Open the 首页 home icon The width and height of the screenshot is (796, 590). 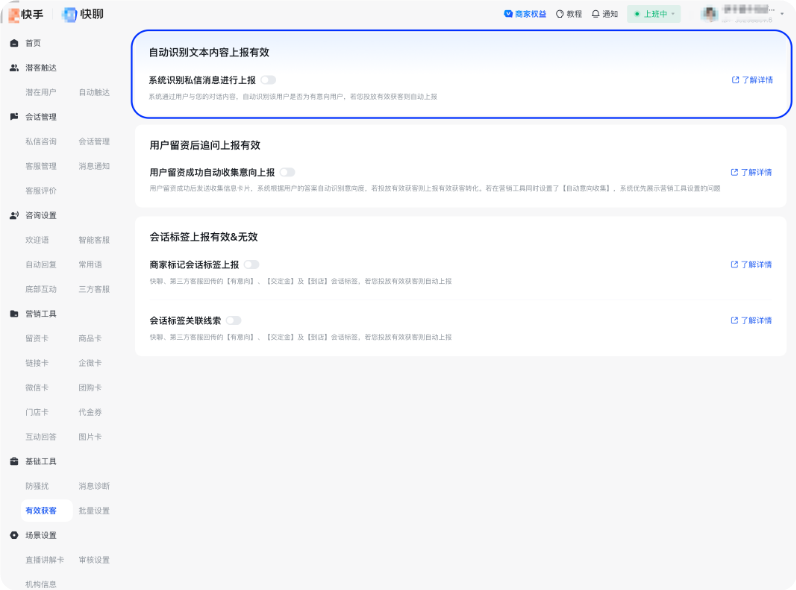click(14, 44)
